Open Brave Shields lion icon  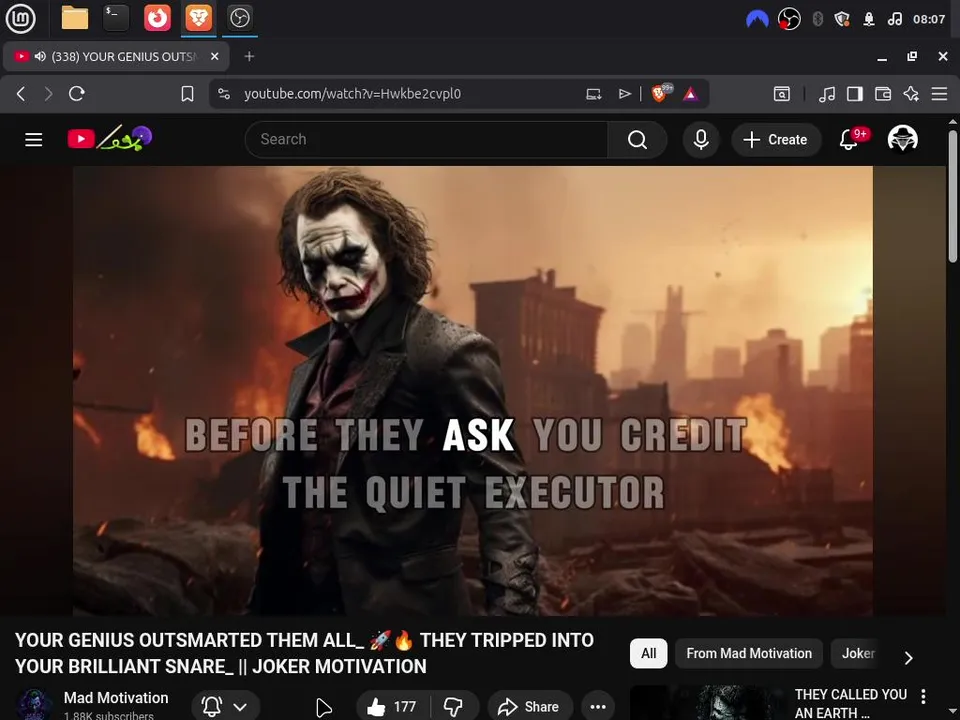pos(661,93)
